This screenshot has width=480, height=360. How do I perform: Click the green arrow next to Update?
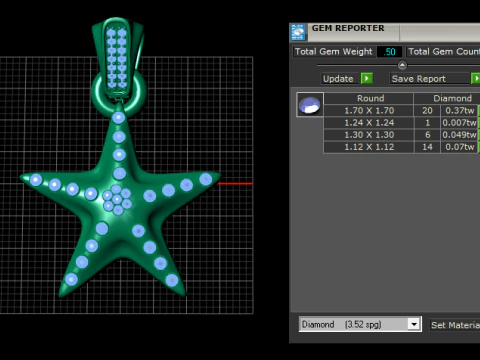pyautogui.click(x=367, y=79)
